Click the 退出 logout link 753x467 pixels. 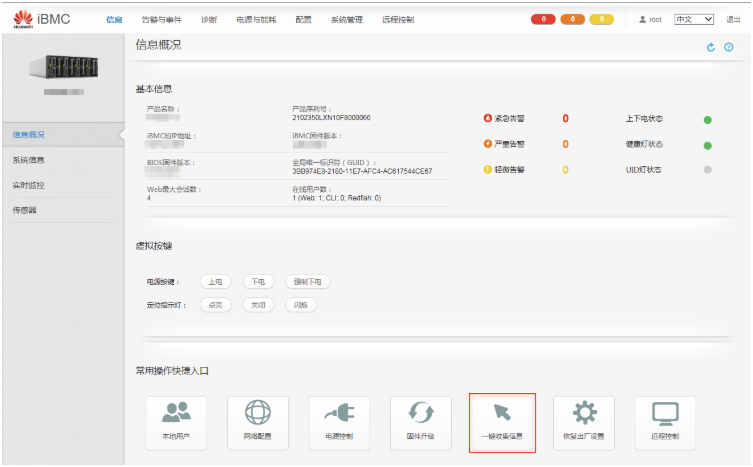[733, 19]
